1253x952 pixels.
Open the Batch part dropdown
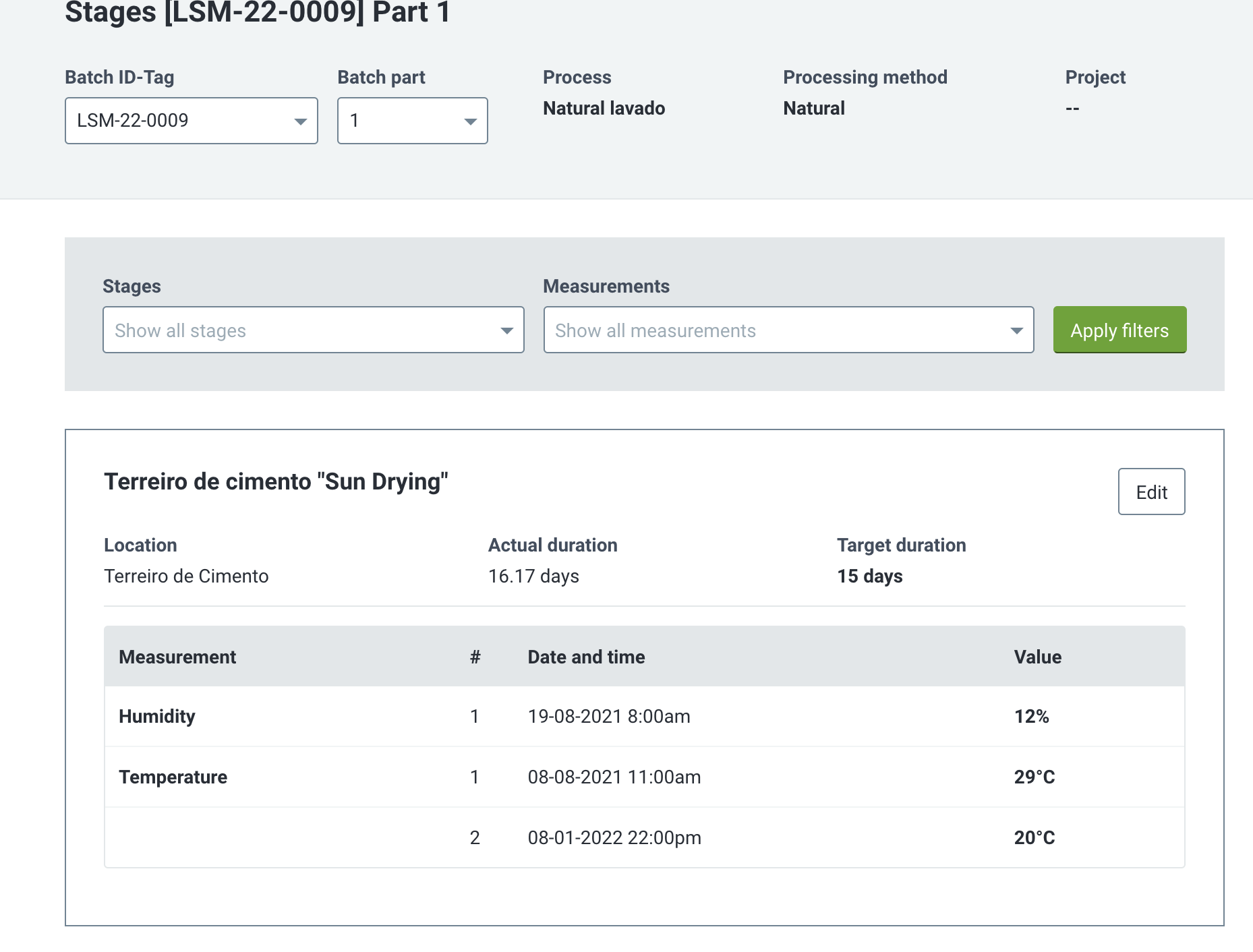[x=412, y=121]
